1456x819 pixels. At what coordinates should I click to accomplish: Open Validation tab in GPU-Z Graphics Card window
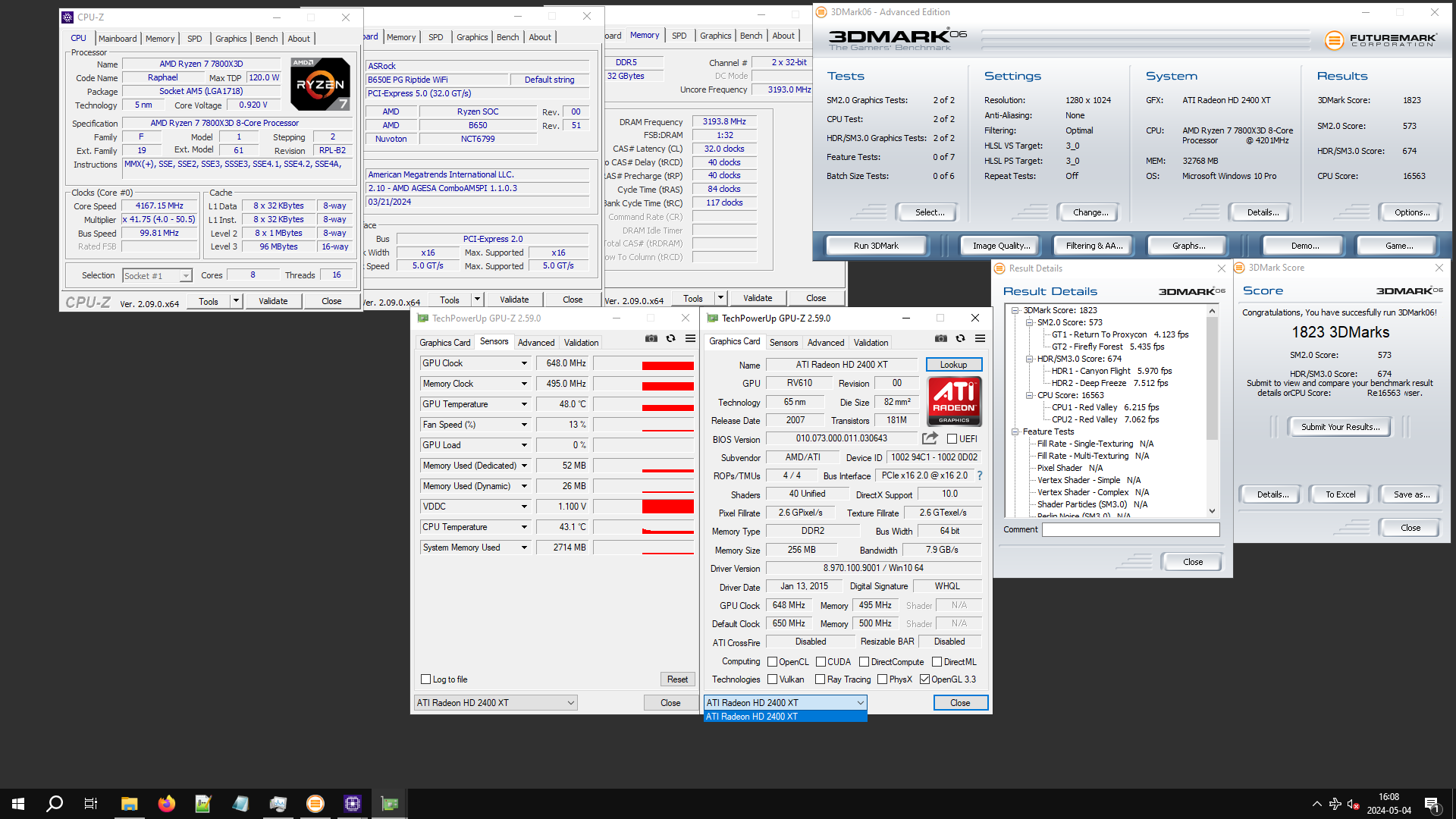(871, 343)
